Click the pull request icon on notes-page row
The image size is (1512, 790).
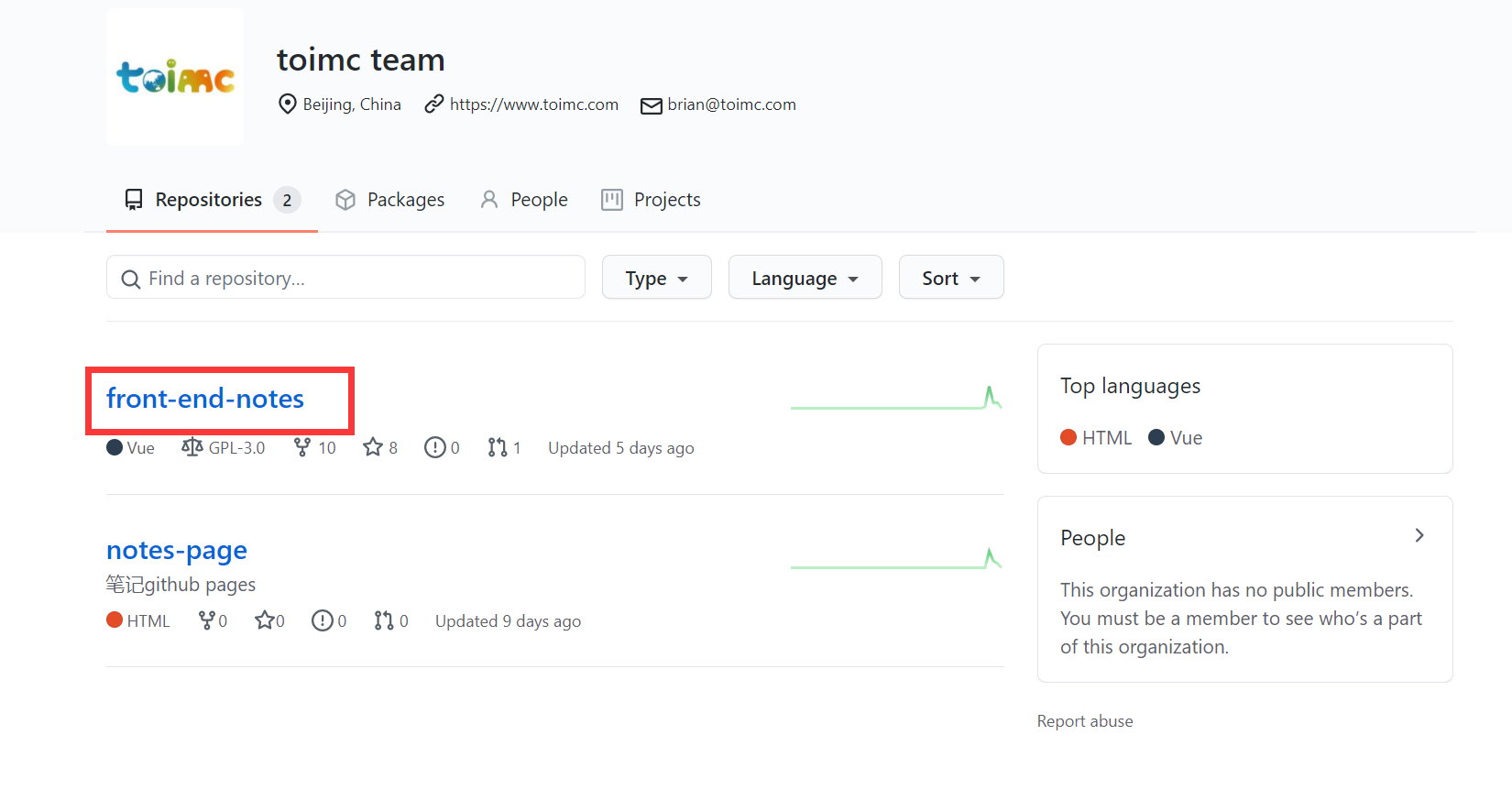(x=384, y=620)
